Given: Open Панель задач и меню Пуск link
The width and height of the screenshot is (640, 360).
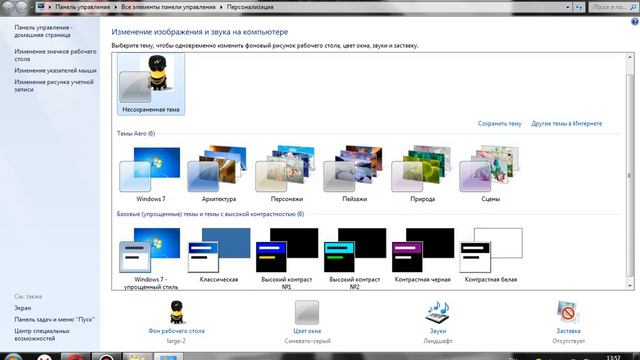Looking at the screenshot, I should tap(54, 319).
